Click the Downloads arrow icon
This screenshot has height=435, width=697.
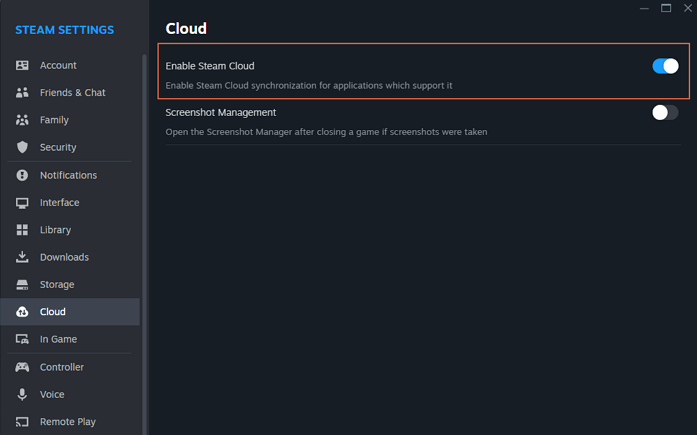22,257
